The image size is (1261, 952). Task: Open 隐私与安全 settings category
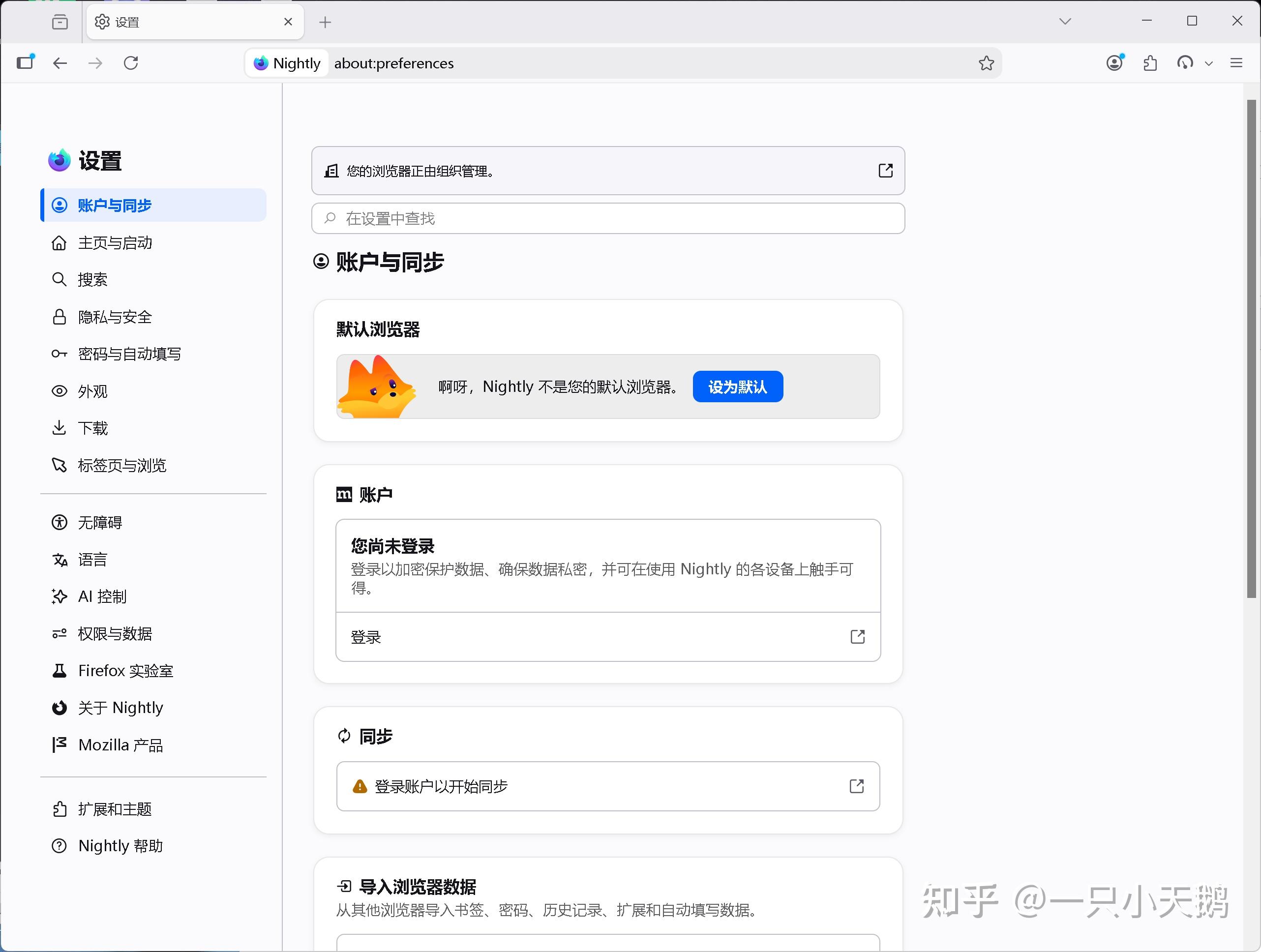point(153,317)
